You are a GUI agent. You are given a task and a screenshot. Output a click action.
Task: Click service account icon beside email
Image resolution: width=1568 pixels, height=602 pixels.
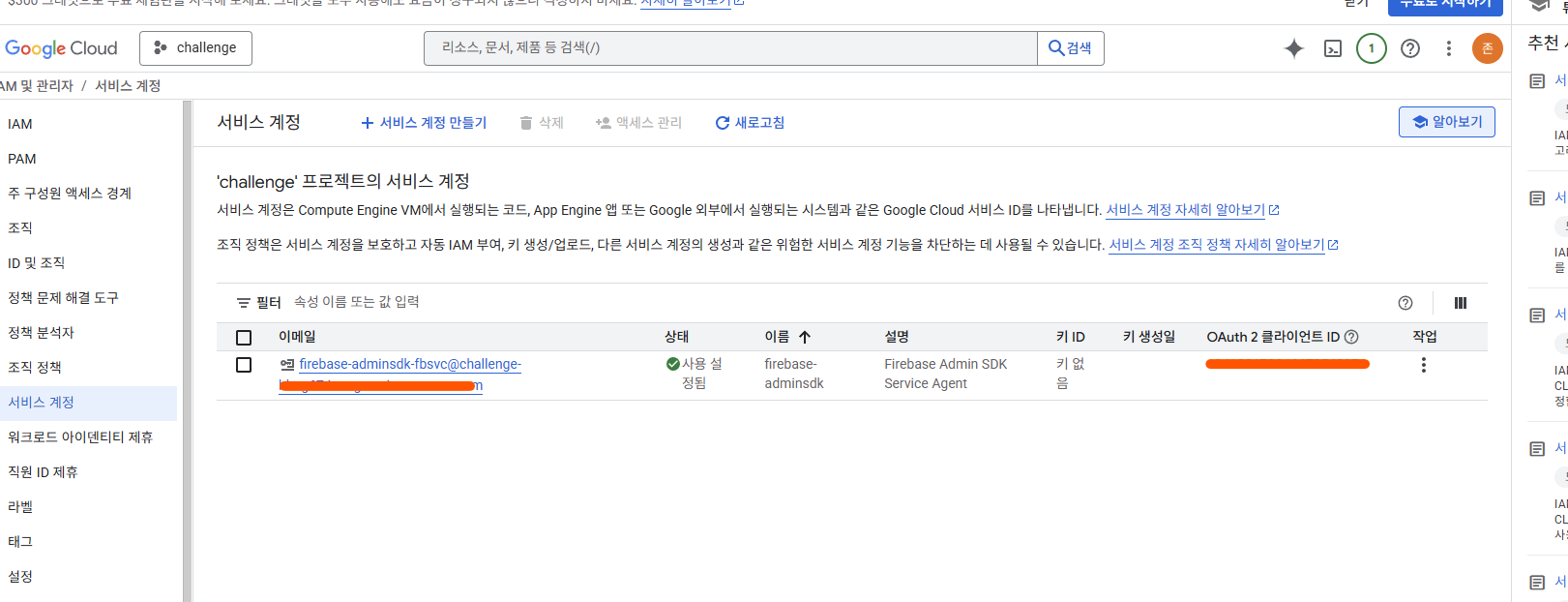287,365
